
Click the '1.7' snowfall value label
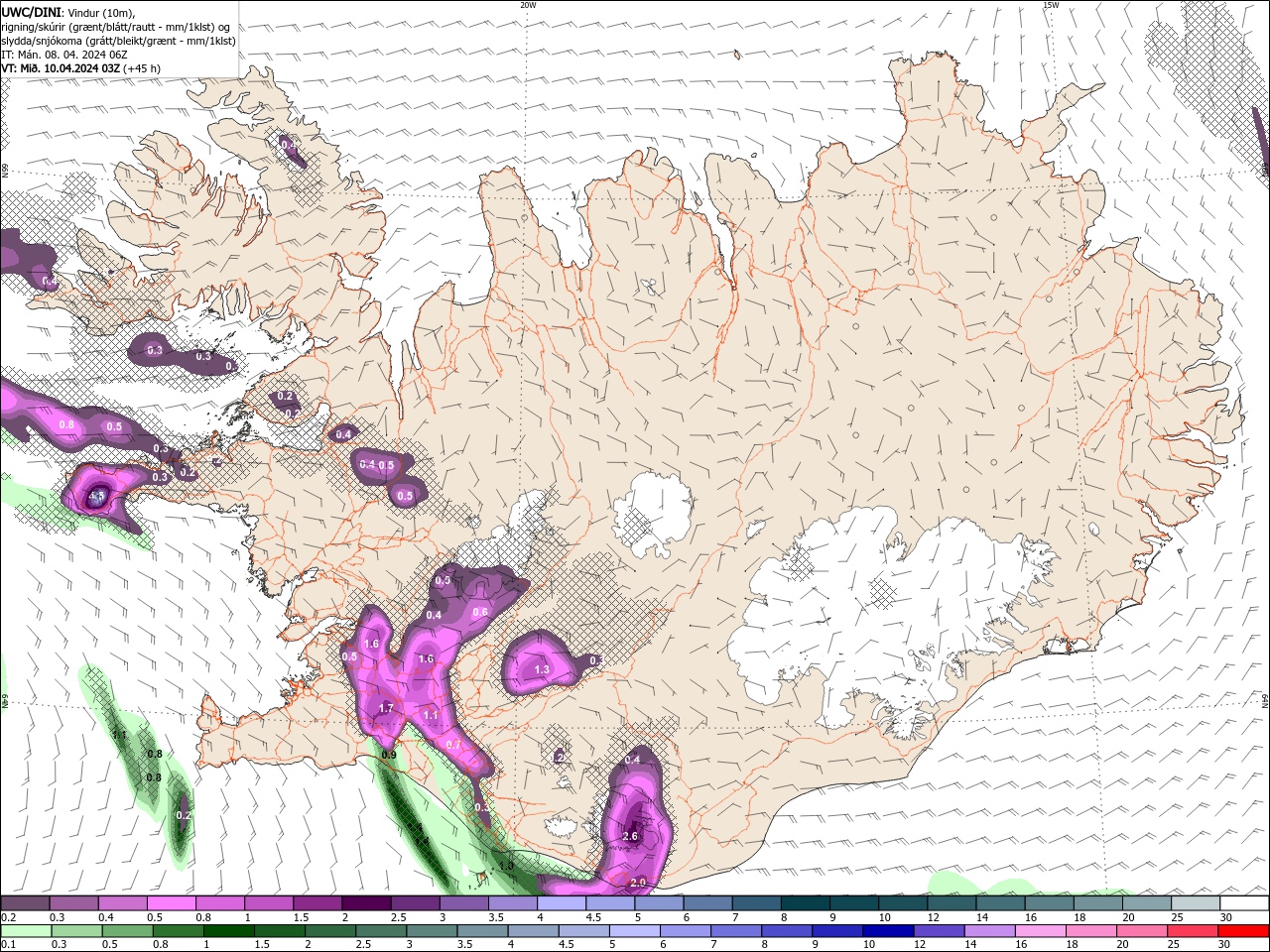tap(386, 708)
